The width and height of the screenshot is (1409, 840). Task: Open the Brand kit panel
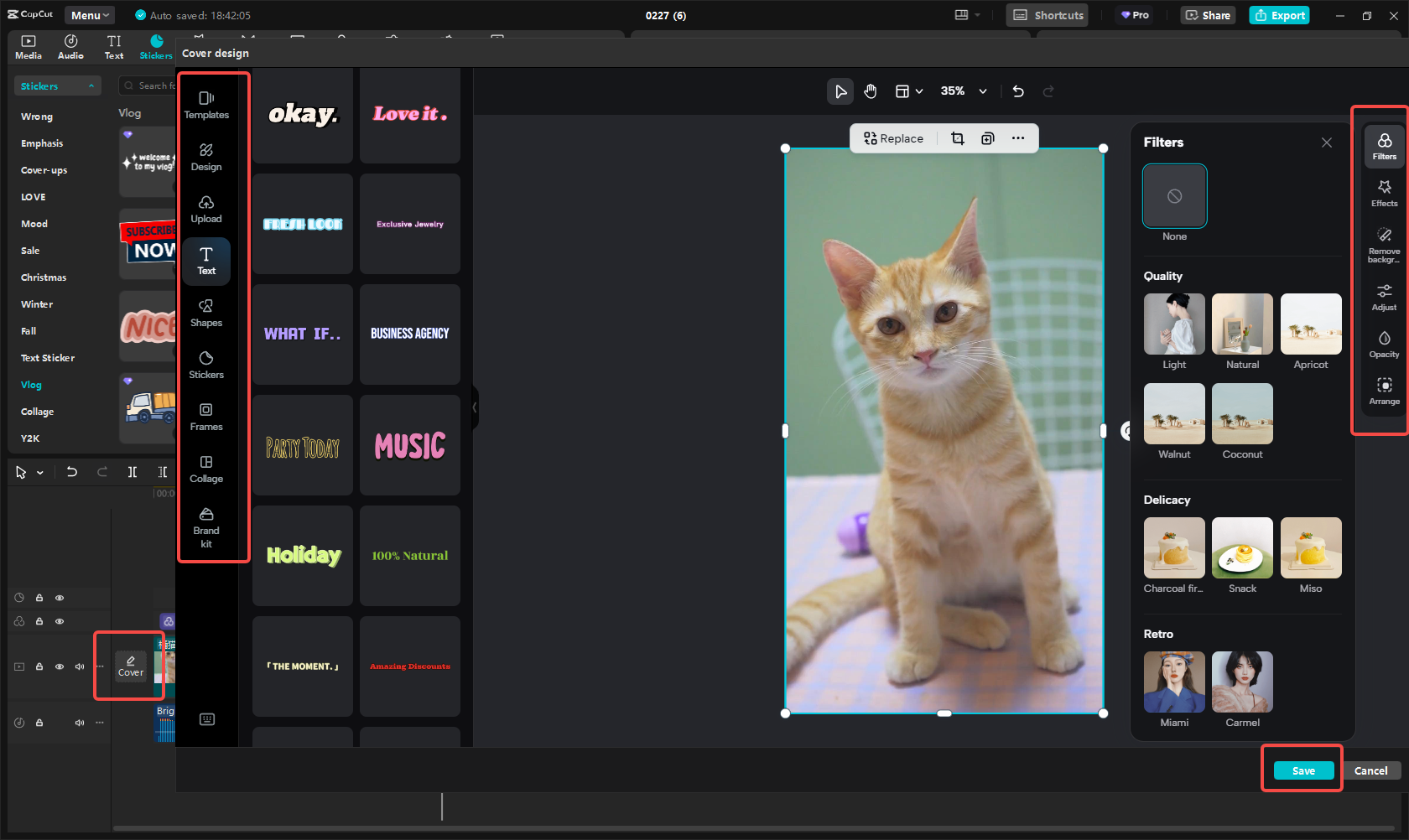(x=206, y=527)
